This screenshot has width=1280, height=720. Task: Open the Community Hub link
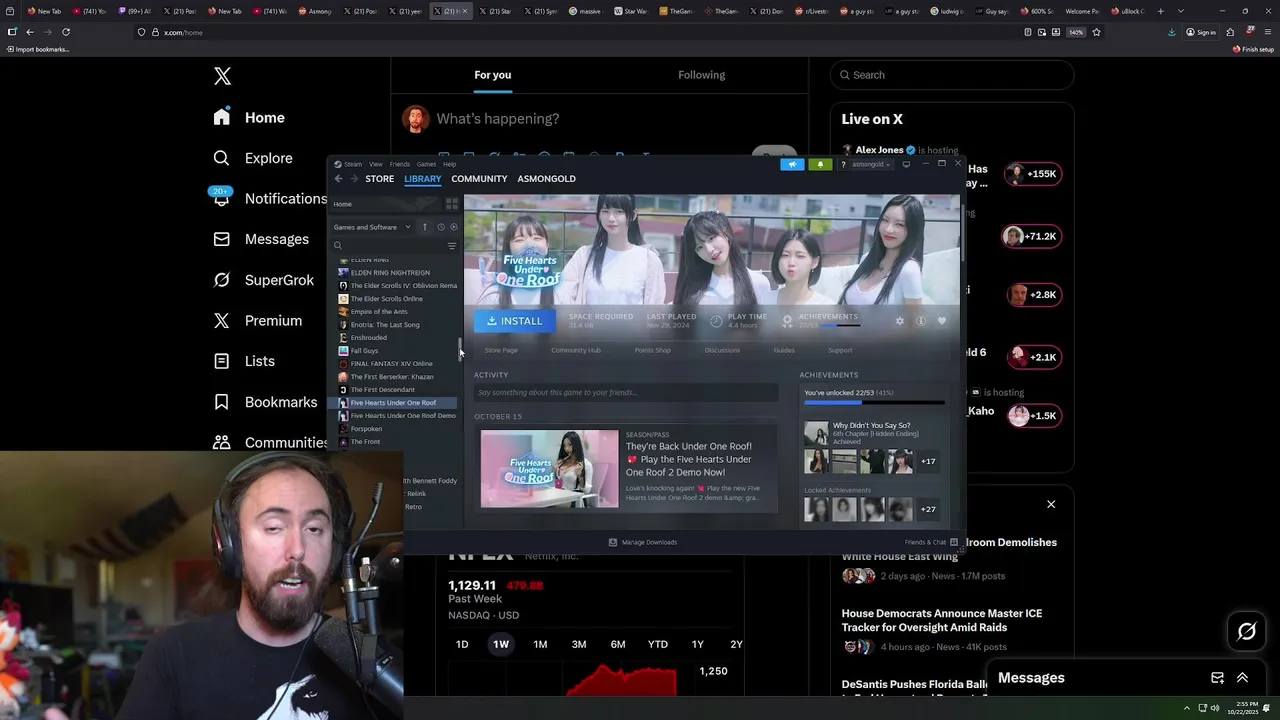click(x=575, y=350)
